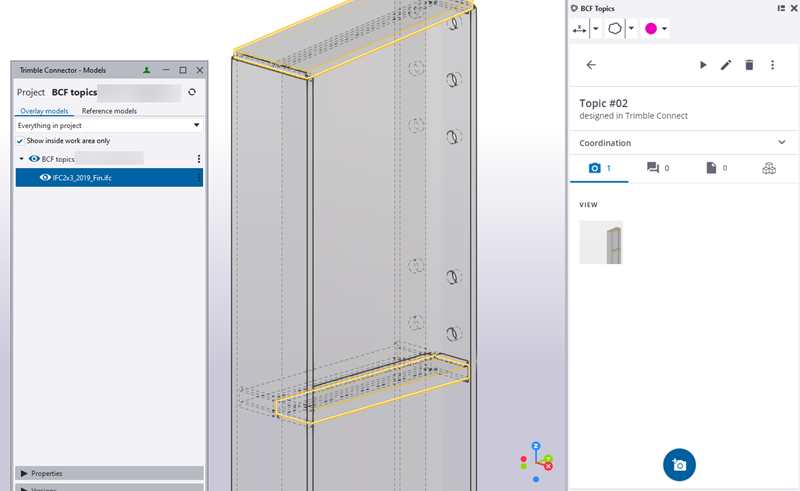Open the 'Everything in project' dropdown
This screenshot has height=491, width=800.
click(x=109, y=125)
